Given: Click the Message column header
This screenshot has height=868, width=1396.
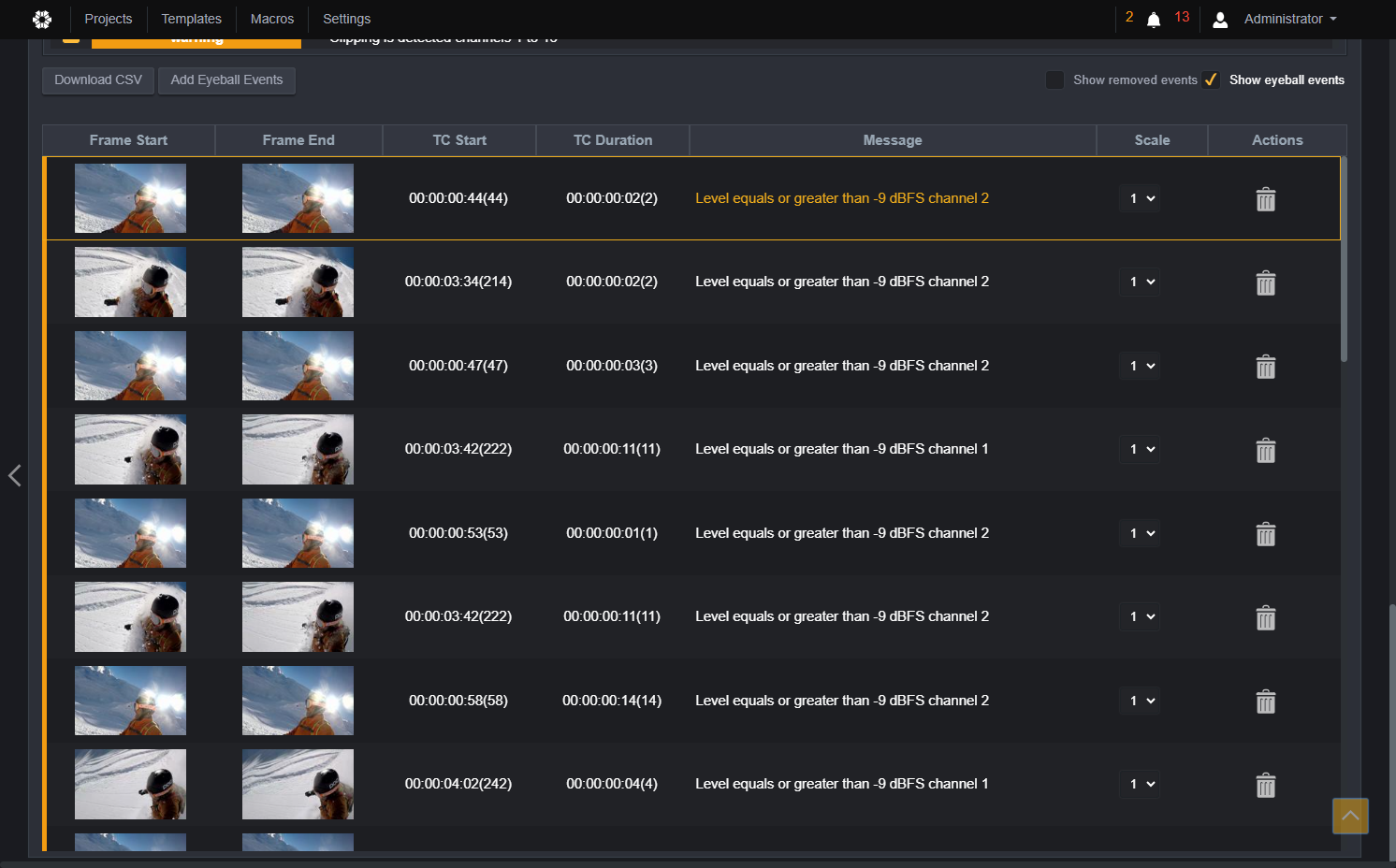Looking at the screenshot, I should coord(893,140).
